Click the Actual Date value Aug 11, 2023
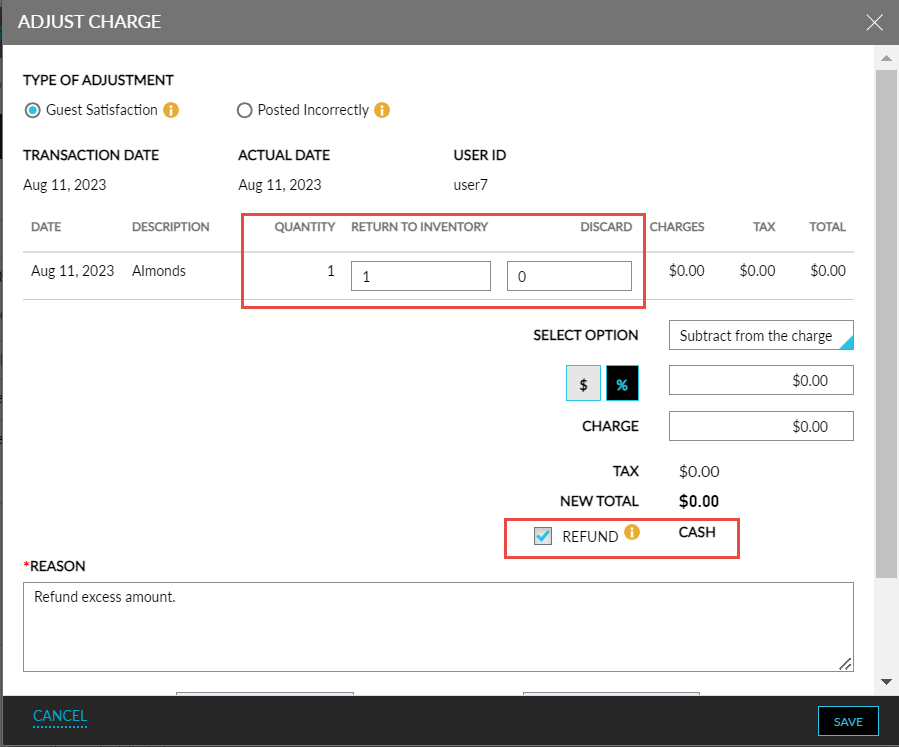 [x=279, y=185]
